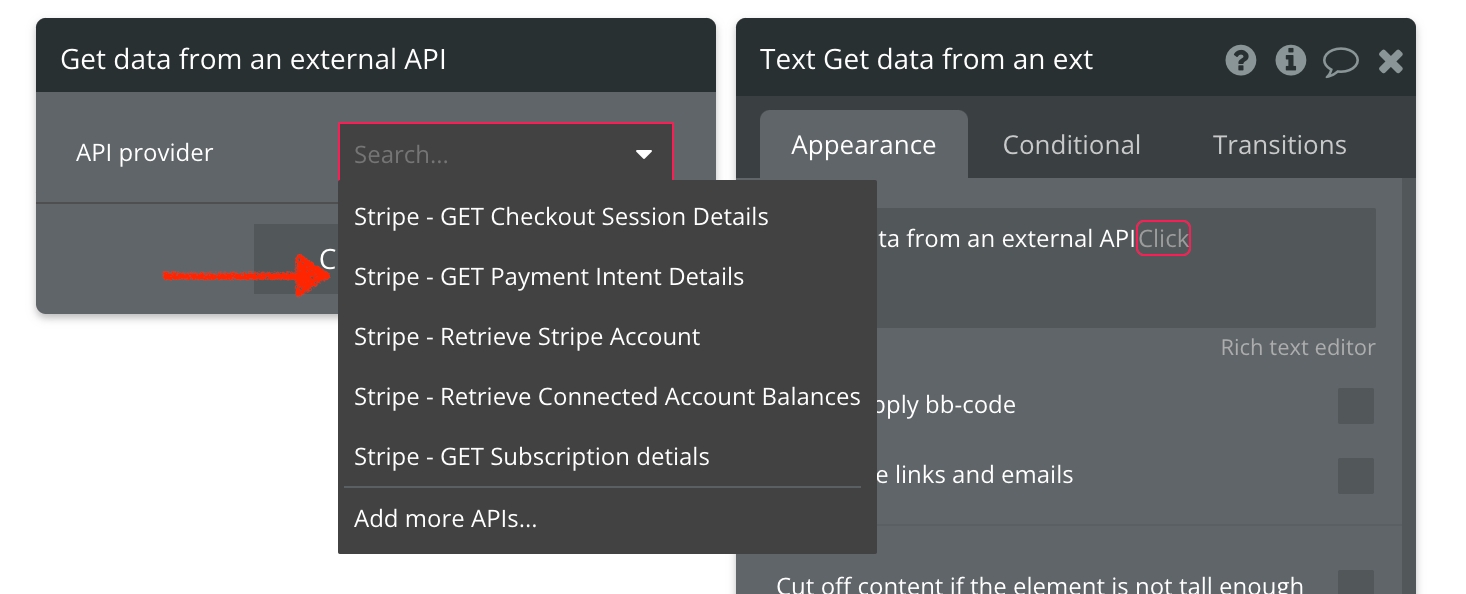Viewport: 1466px width, 594px height.
Task: Expand the API provider dropdown arrow
Action: pos(644,154)
